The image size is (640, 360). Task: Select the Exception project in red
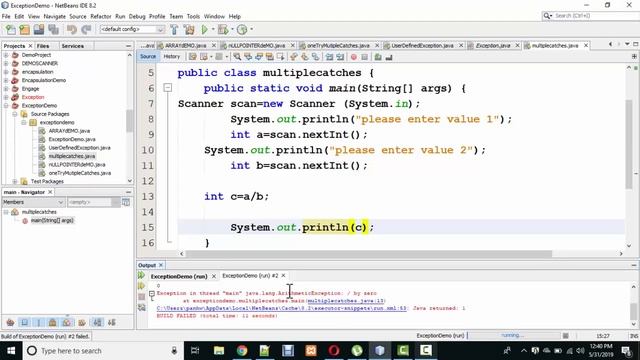(33, 97)
